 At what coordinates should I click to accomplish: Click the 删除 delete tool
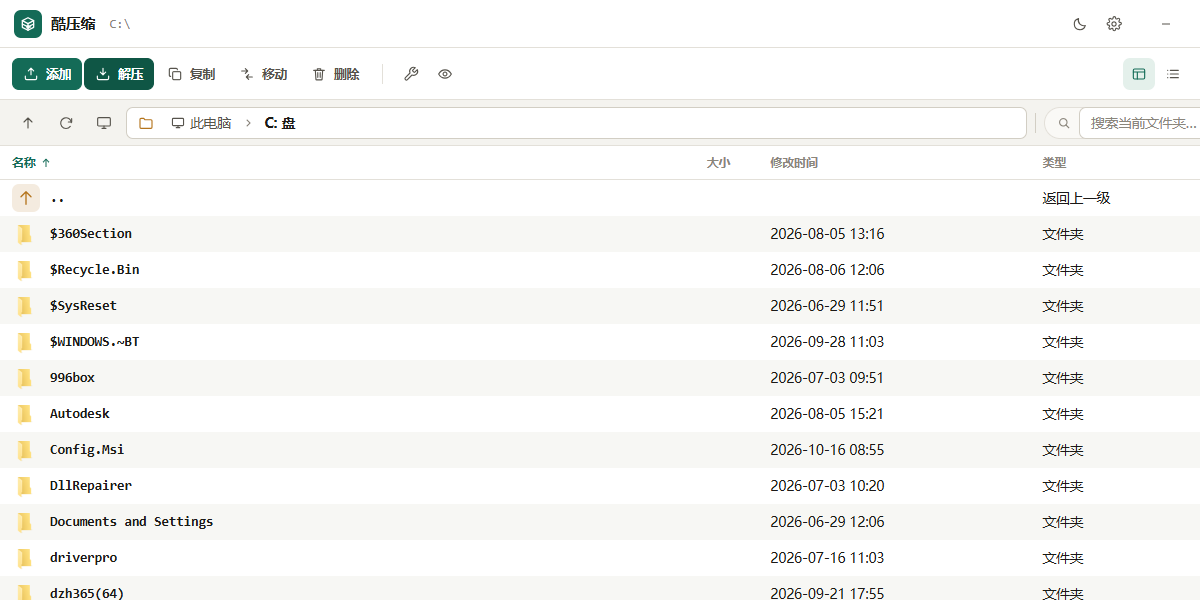click(x=336, y=74)
